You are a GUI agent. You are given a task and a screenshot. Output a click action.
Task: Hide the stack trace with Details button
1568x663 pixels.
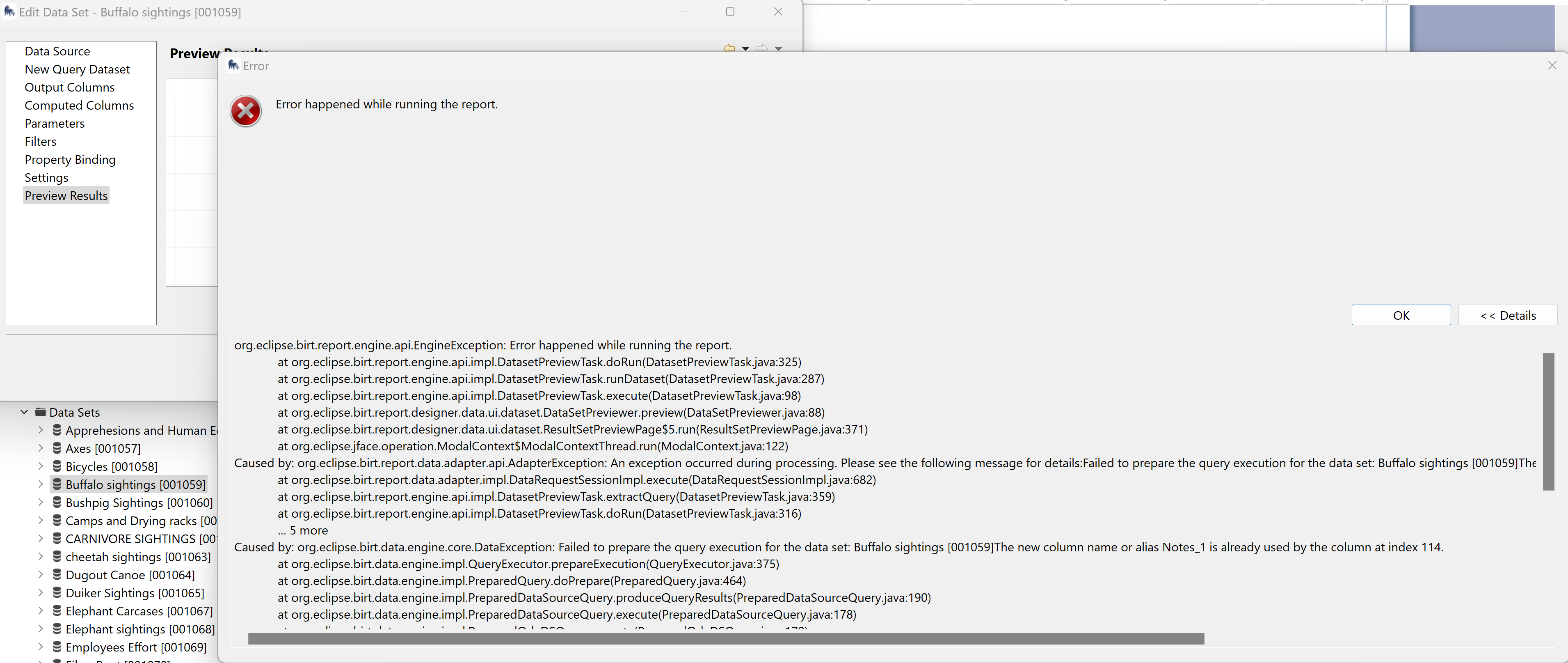click(x=1507, y=315)
